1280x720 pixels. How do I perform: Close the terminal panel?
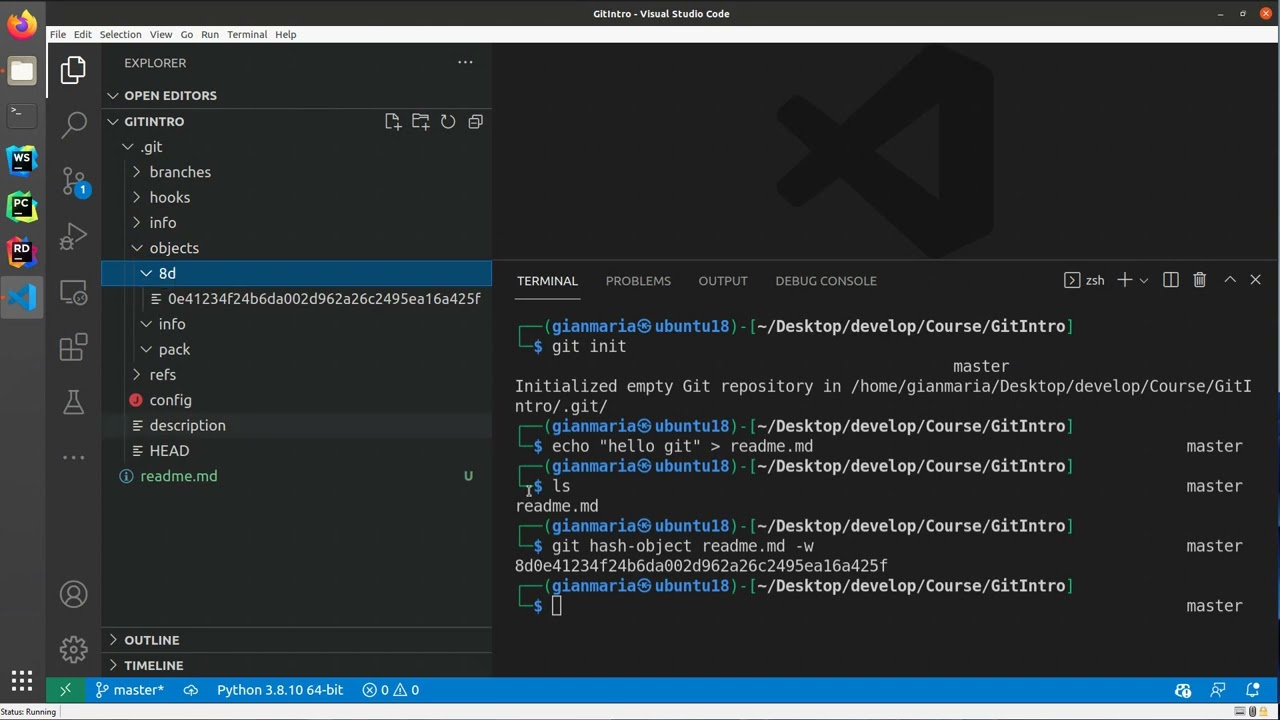(x=1256, y=280)
